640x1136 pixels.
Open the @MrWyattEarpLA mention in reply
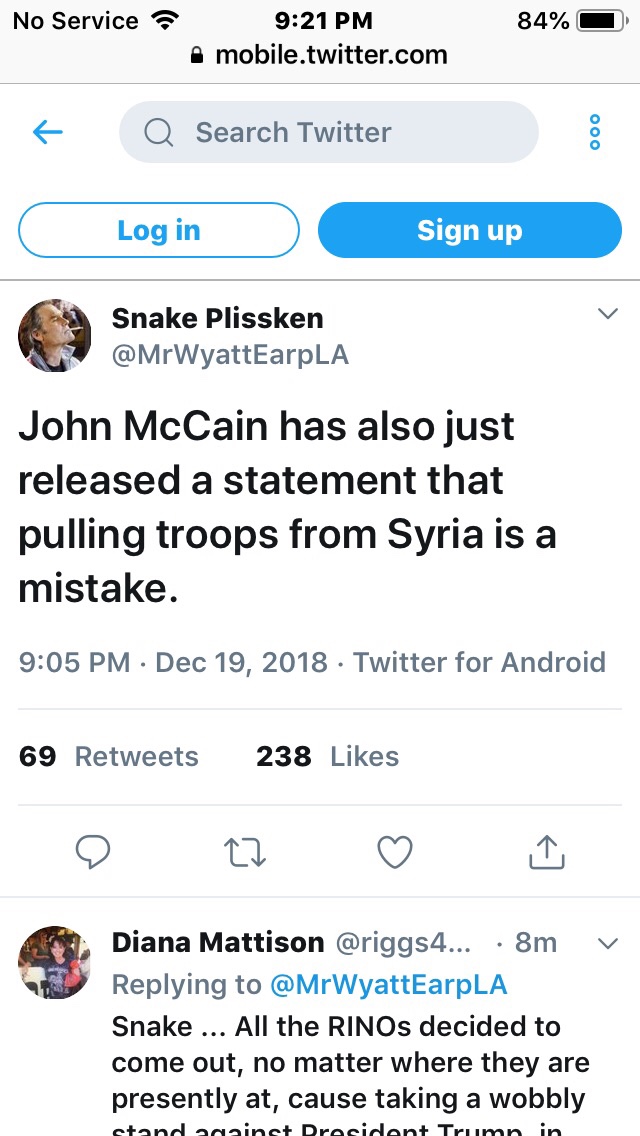(389, 985)
